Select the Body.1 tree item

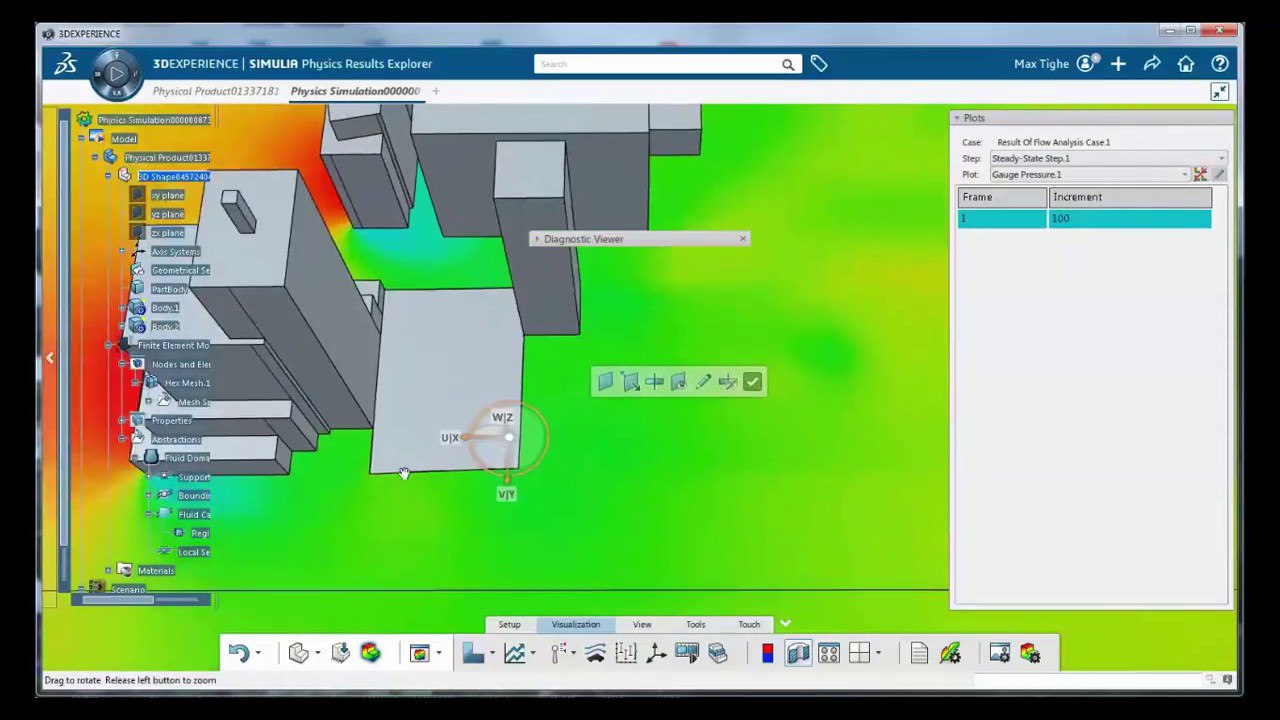[165, 308]
